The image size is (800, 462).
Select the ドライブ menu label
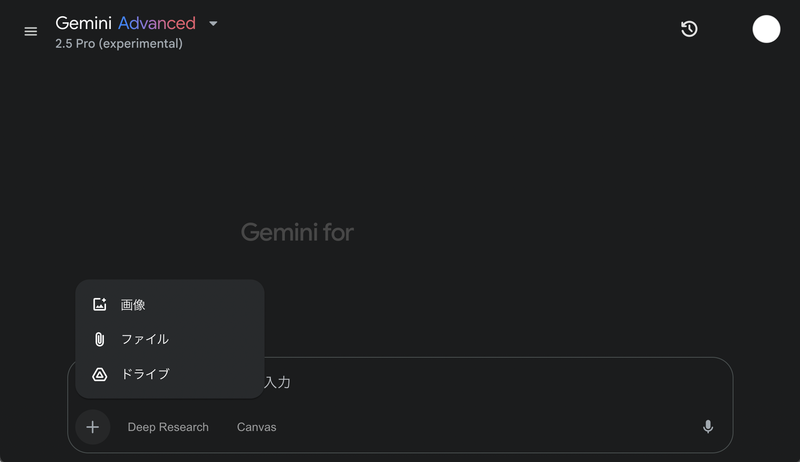[145, 375]
